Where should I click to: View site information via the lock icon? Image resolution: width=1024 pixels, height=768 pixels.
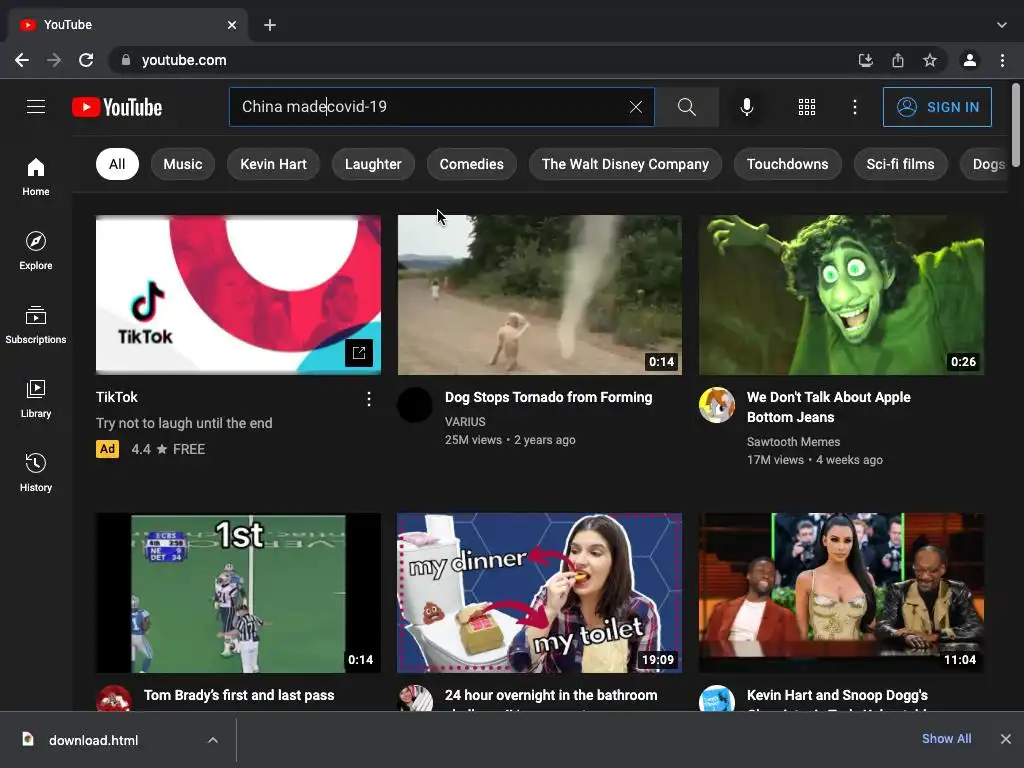point(125,60)
